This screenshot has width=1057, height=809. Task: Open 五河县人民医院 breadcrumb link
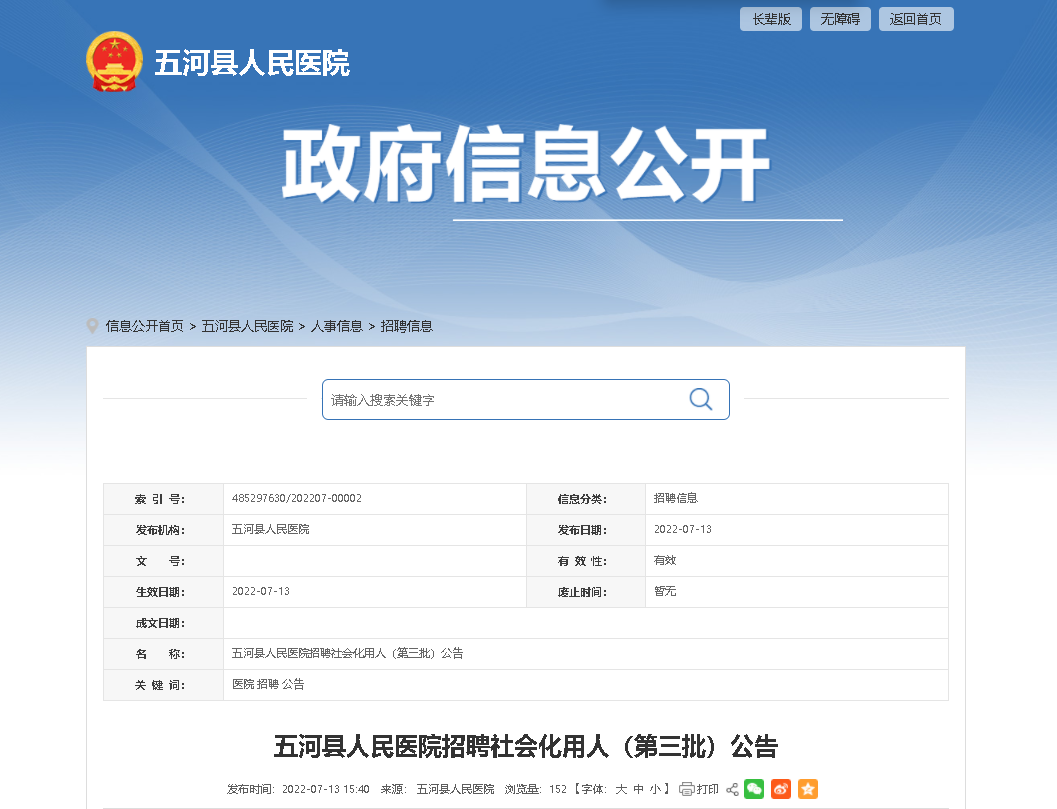coord(247,326)
